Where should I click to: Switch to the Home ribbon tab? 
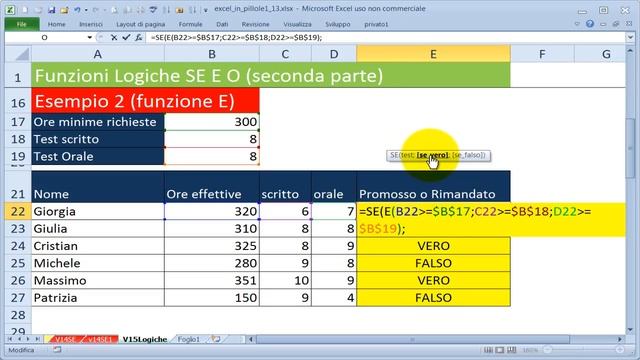pyautogui.click(x=56, y=24)
